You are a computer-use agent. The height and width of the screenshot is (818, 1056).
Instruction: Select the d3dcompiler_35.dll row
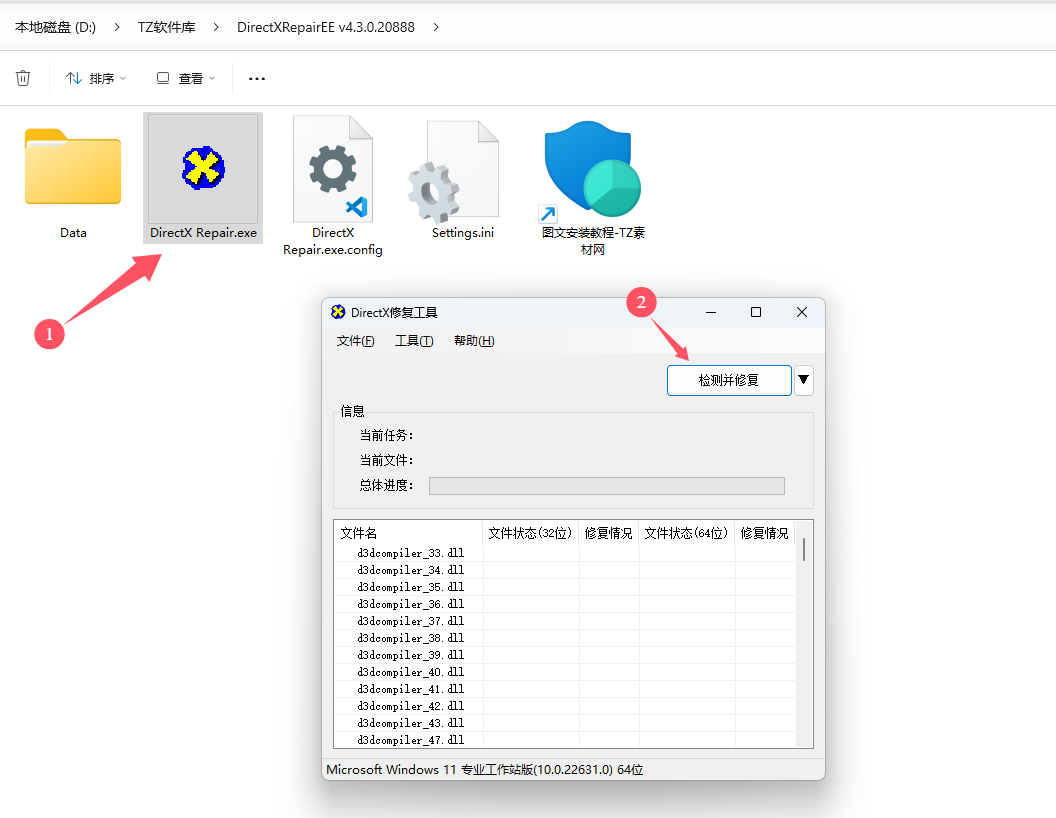(x=565, y=587)
